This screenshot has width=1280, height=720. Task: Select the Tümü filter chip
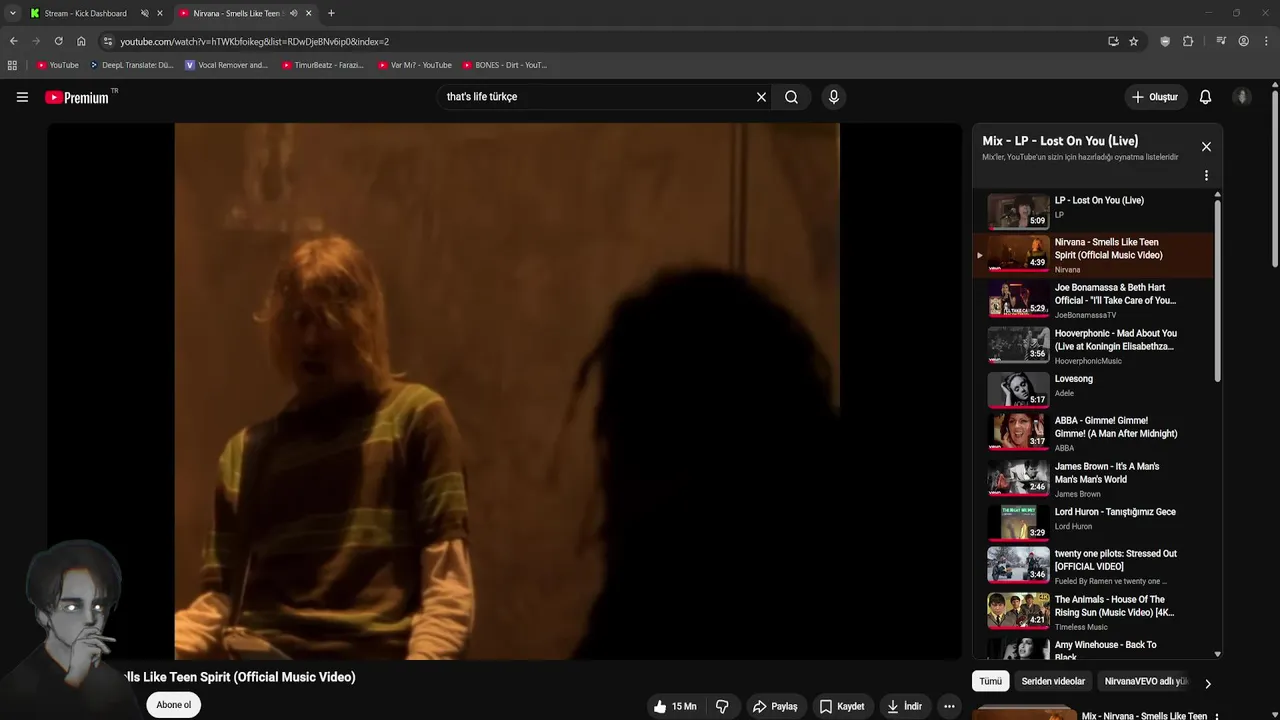coord(990,681)
